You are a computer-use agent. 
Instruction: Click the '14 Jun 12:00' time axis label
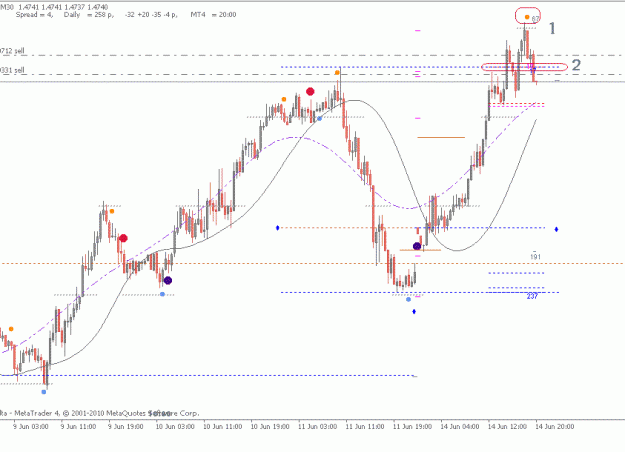[x=507, y=426]
